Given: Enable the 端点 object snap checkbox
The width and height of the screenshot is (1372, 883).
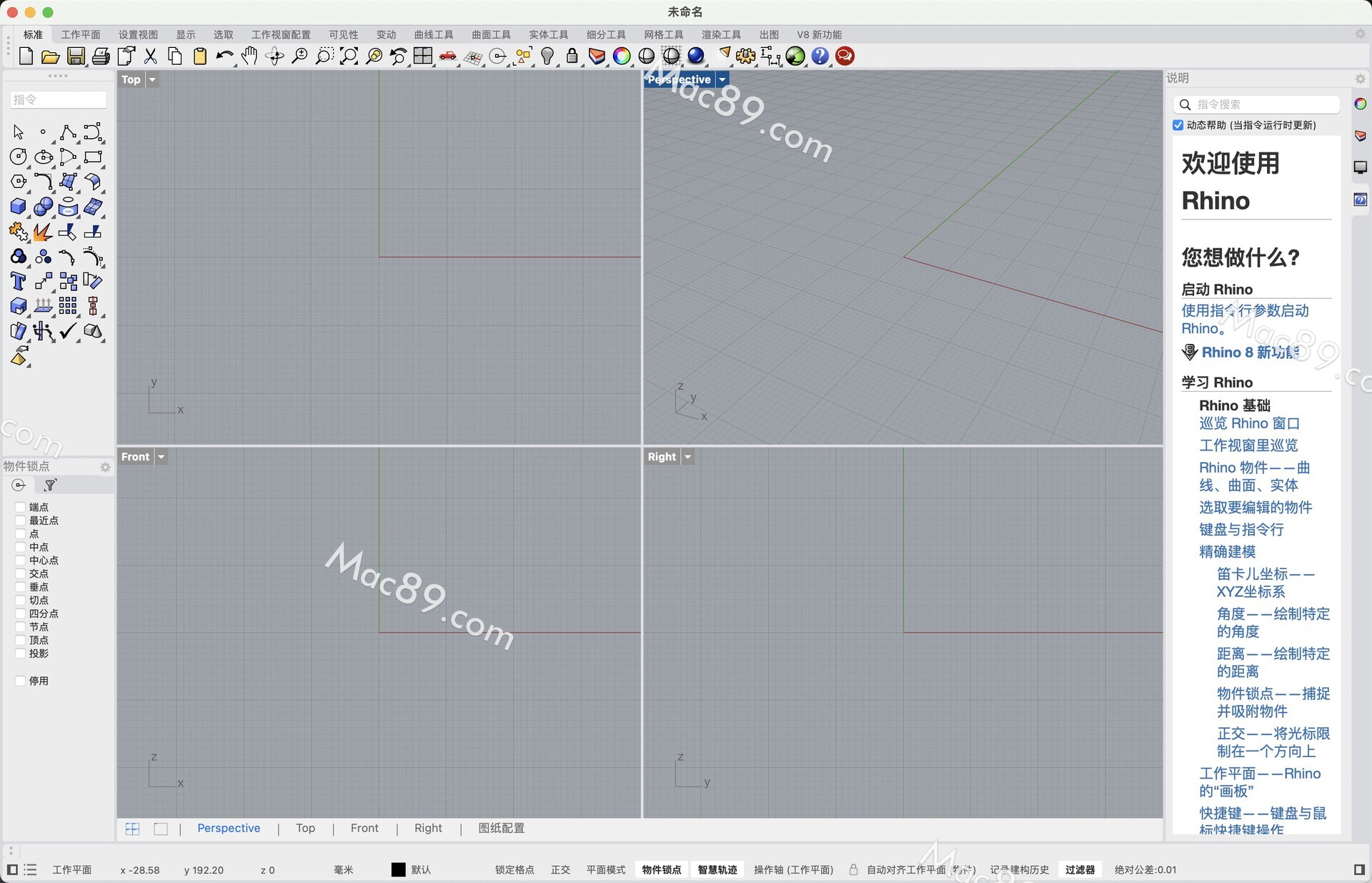Looking at the screenshot, I should (21, 507).
